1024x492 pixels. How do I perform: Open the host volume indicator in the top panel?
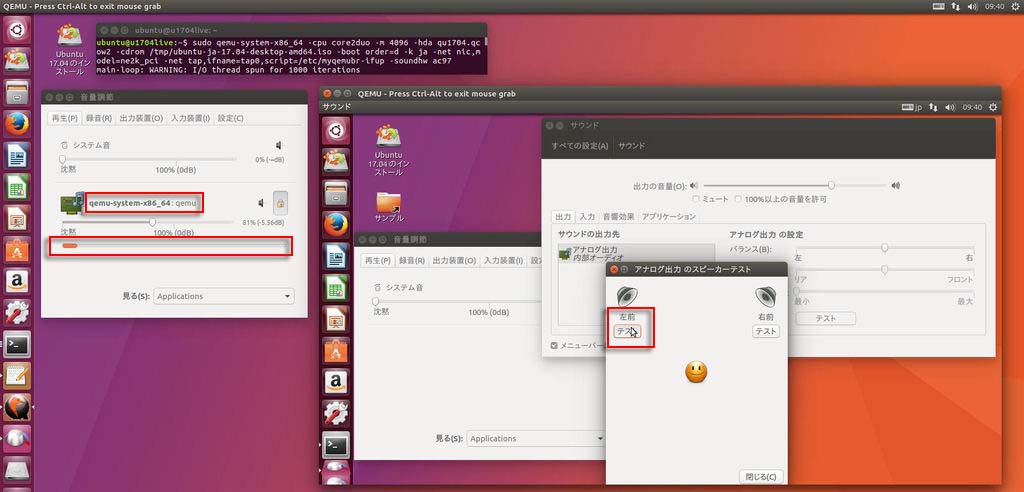tap(972, 7)
